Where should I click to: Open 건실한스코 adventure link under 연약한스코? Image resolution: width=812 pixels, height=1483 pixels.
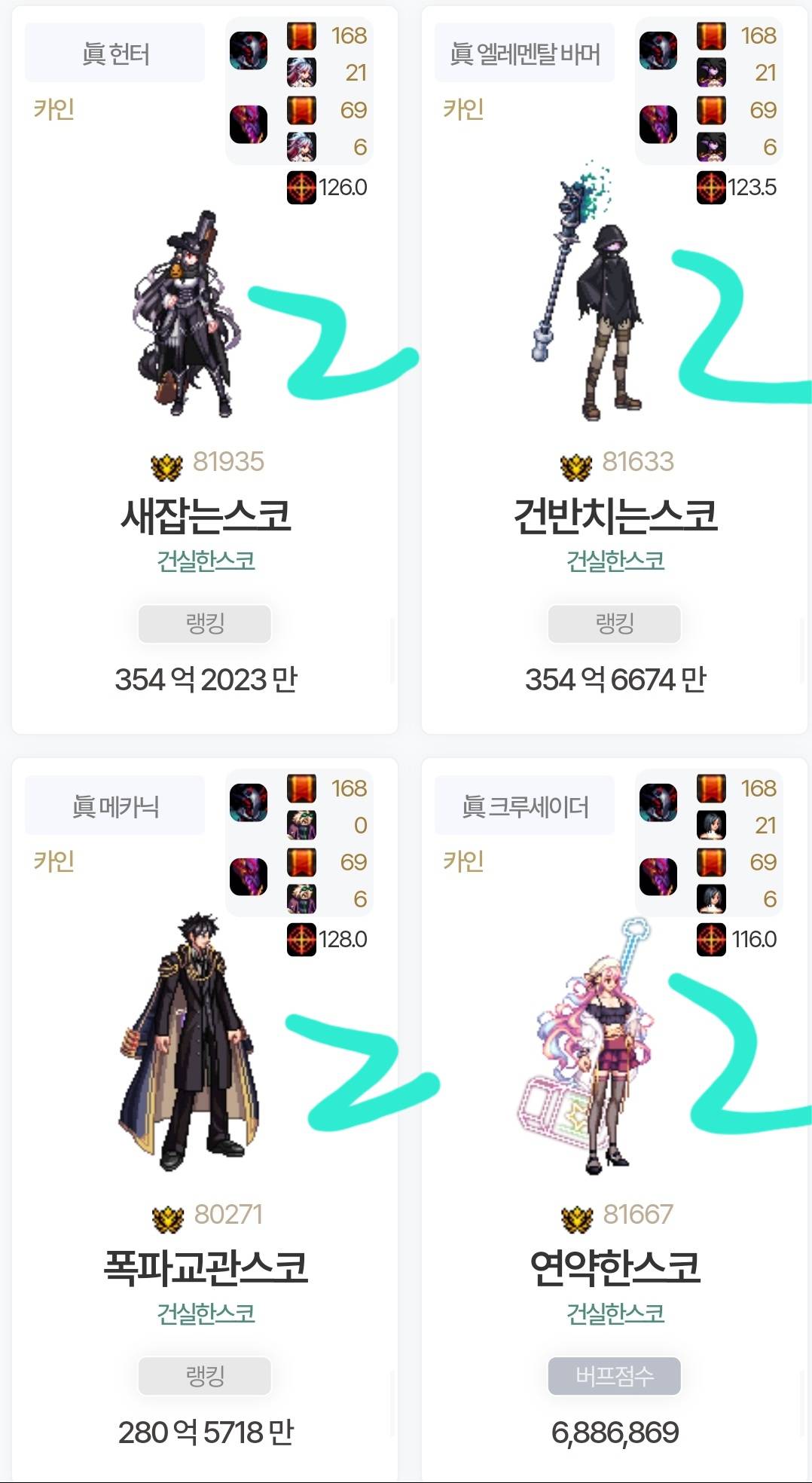pyautogui.click(x=615, y=1313)
